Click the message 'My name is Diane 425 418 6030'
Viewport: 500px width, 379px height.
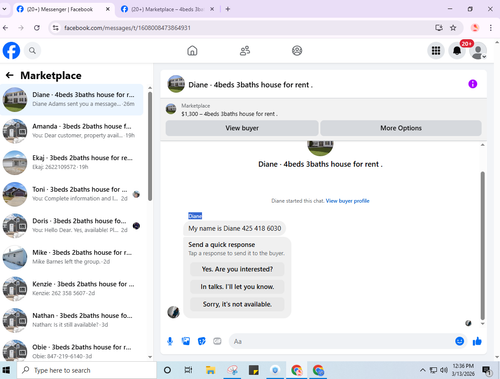235,228
